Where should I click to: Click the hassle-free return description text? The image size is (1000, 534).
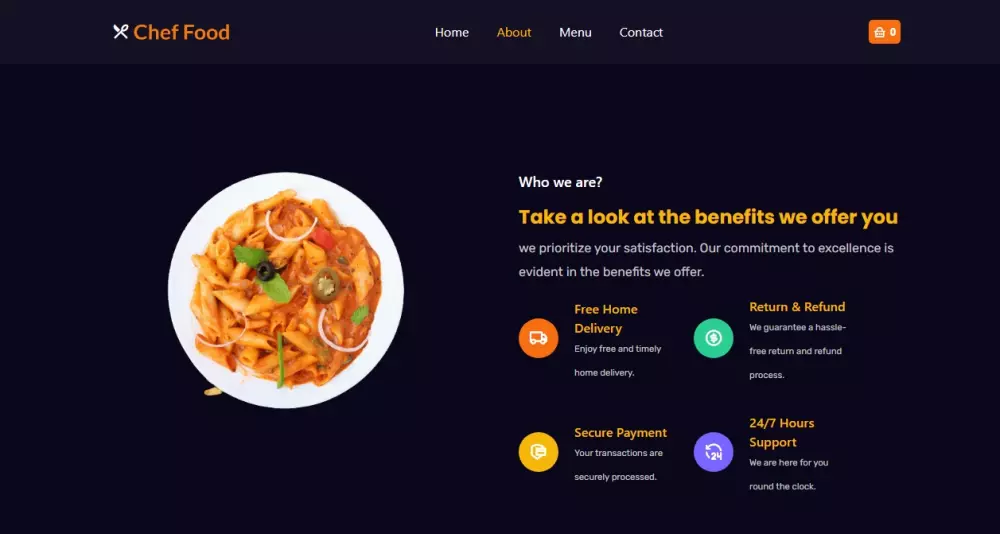797,351
